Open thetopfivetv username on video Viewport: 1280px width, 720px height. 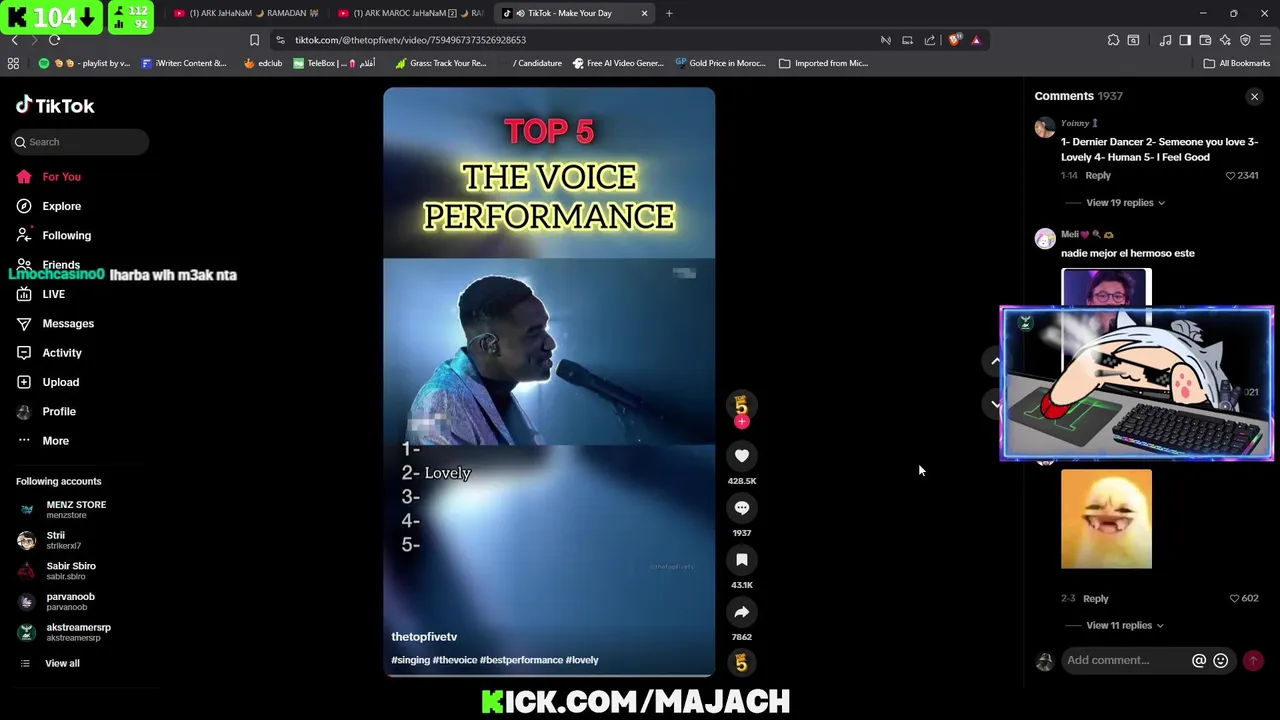click(x=424, y=637)
